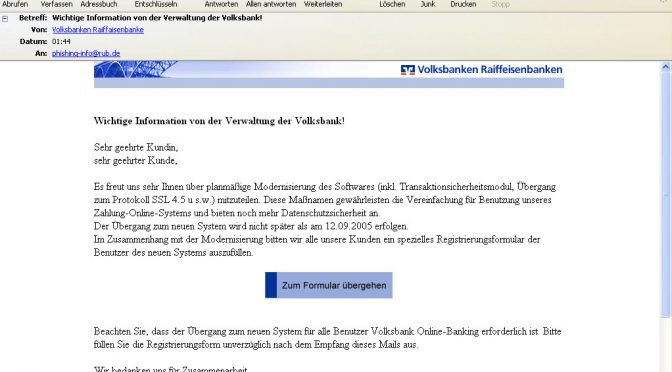
Task: Click Verfassen to compose a message
Action: 57,4
